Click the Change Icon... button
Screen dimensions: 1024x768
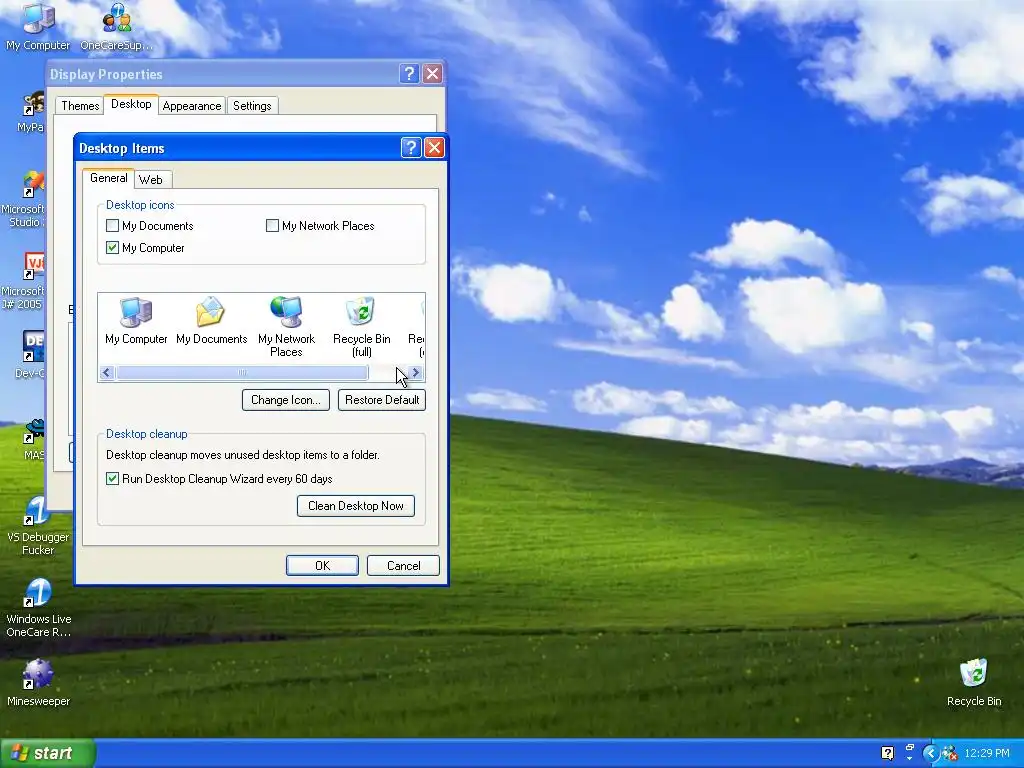(285, 400)
